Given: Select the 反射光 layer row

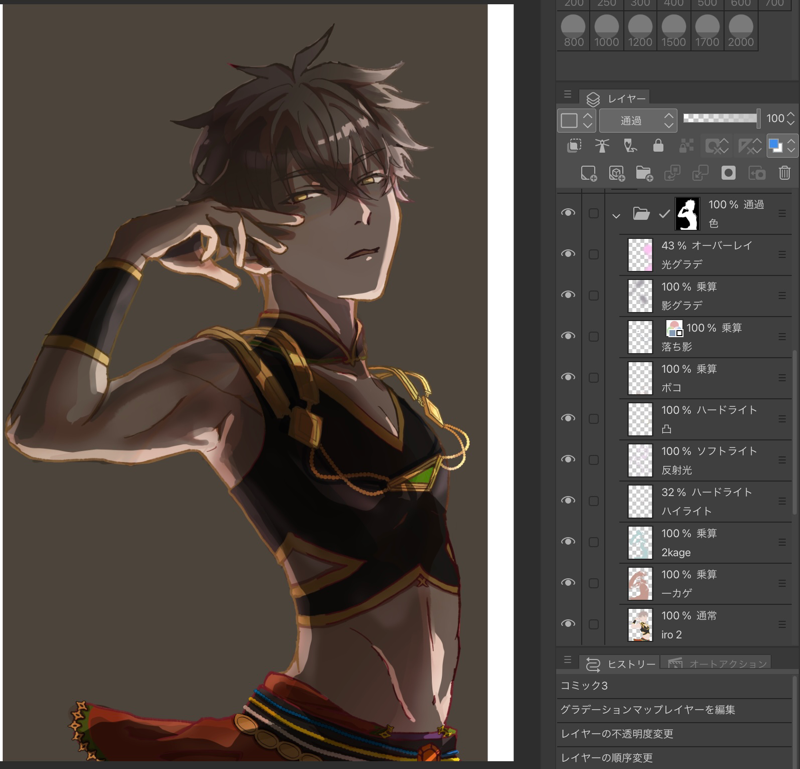Looking at the screenshot, I should click(706, 460).
